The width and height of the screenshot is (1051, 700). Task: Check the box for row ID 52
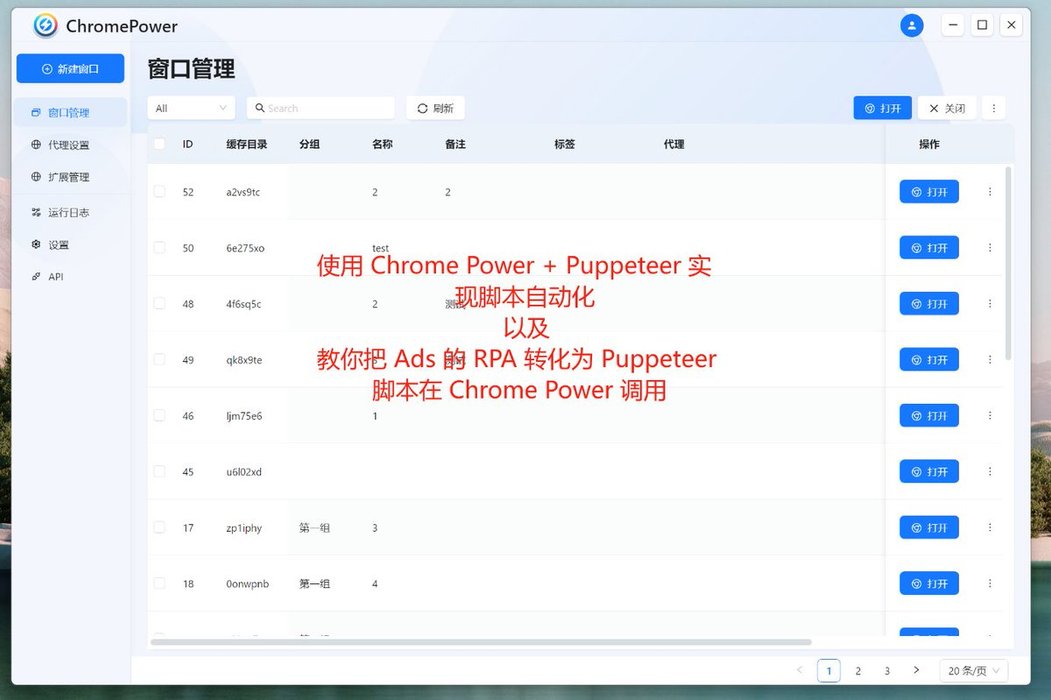coord(160,192)
